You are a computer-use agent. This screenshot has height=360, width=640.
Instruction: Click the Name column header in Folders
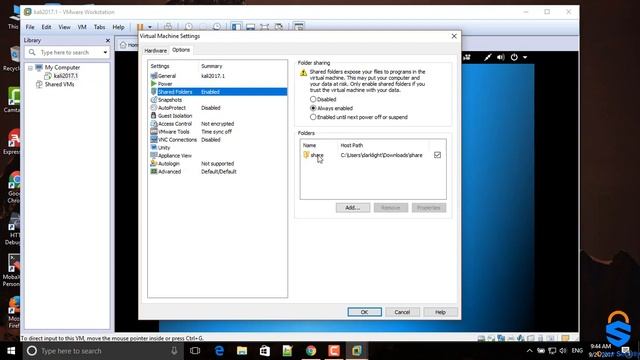309,145
